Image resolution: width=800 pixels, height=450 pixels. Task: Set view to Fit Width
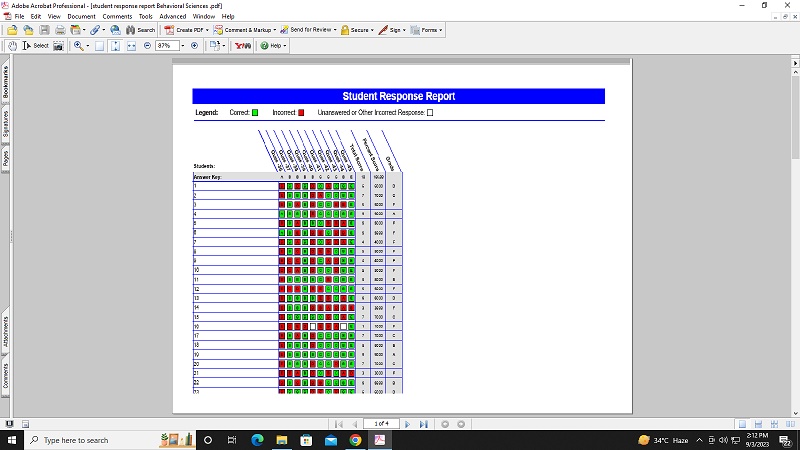(x=131, y=46)
